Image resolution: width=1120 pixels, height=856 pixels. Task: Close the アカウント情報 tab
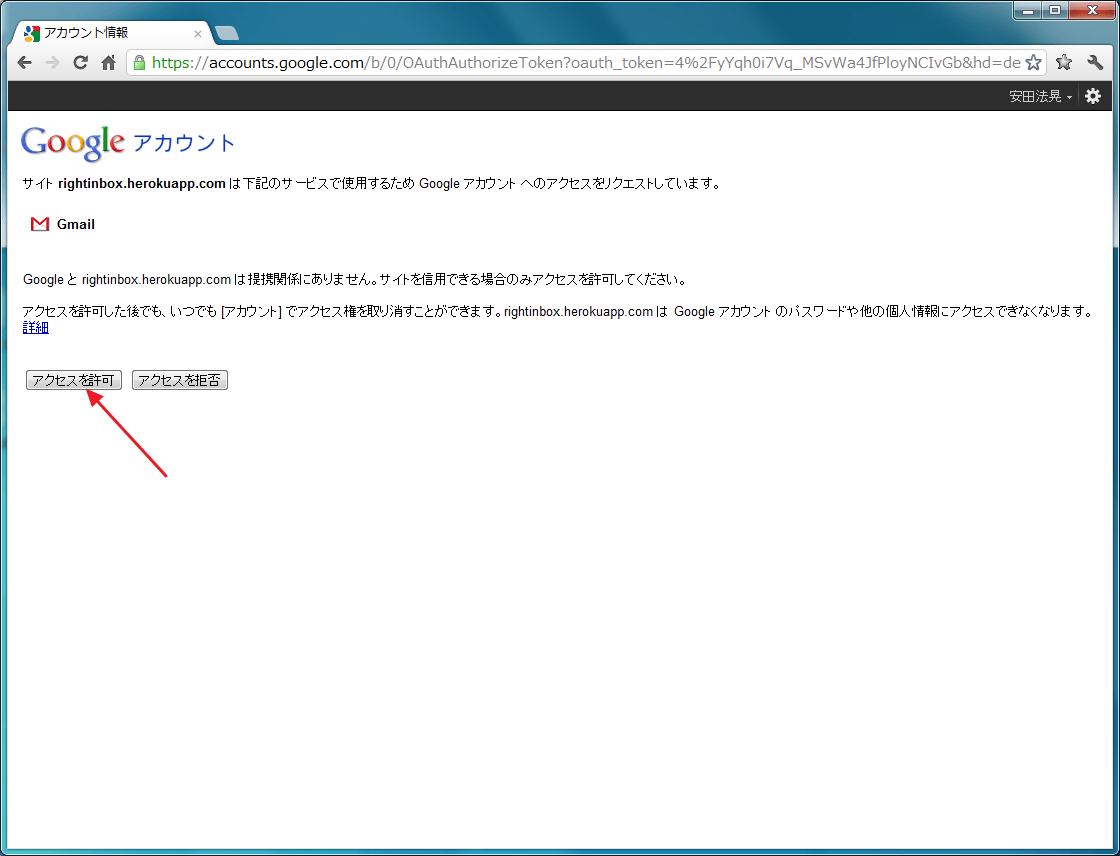[x=198, y=33]
